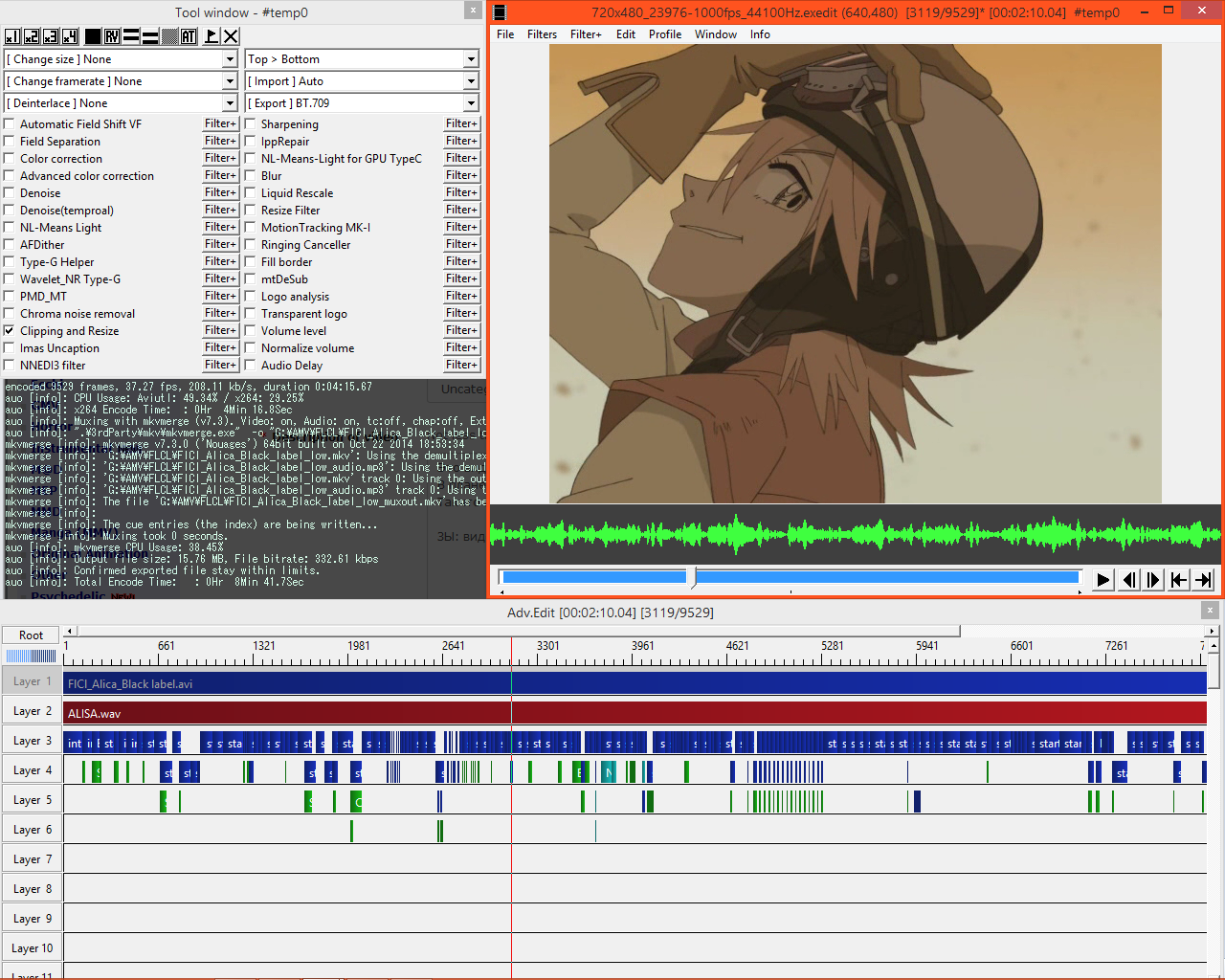This screenshot has width=1225, height=980.
Task: Open the Change size dropdown
Action: coord(230,59)
